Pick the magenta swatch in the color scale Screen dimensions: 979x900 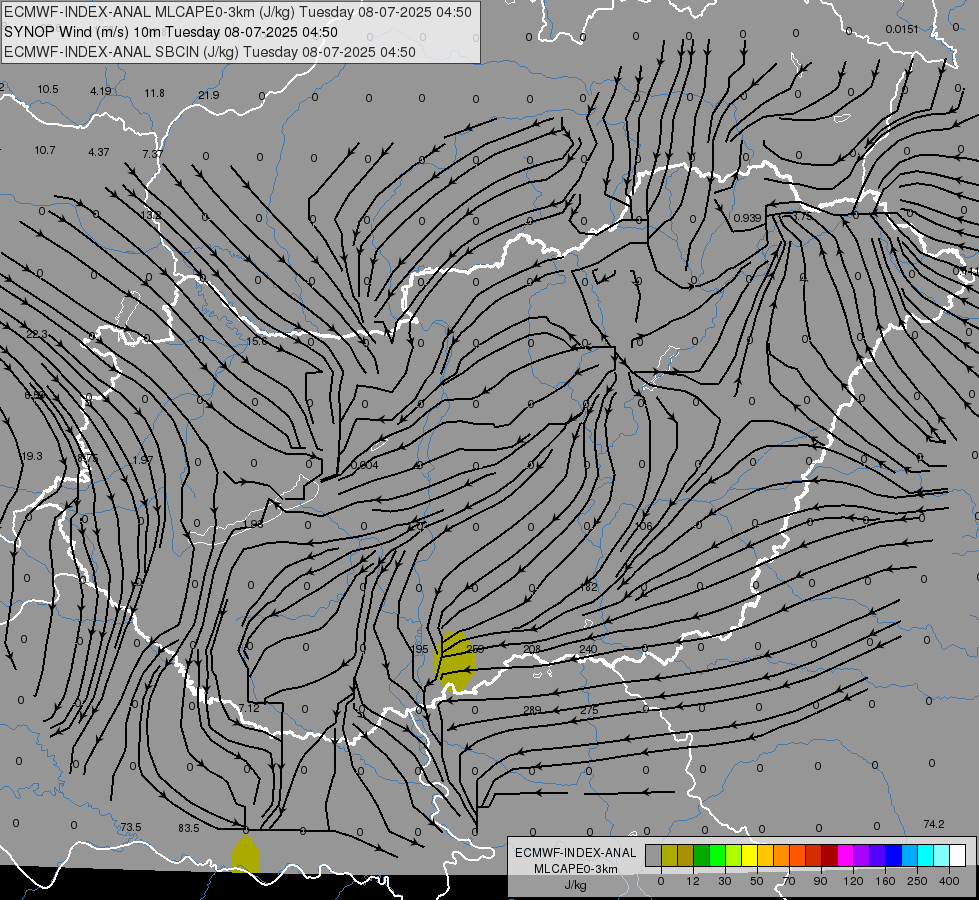click(x=846, y=855)
